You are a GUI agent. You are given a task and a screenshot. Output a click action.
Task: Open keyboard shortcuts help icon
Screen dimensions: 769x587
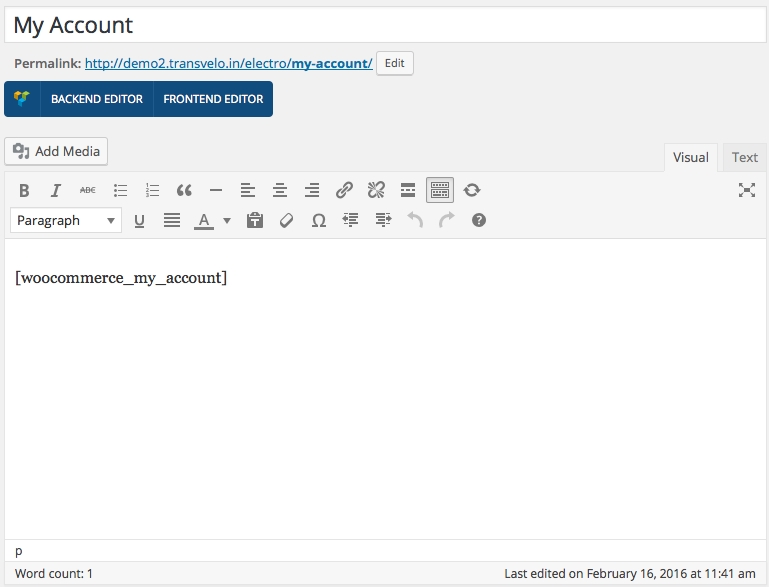(x=479, y=220)
